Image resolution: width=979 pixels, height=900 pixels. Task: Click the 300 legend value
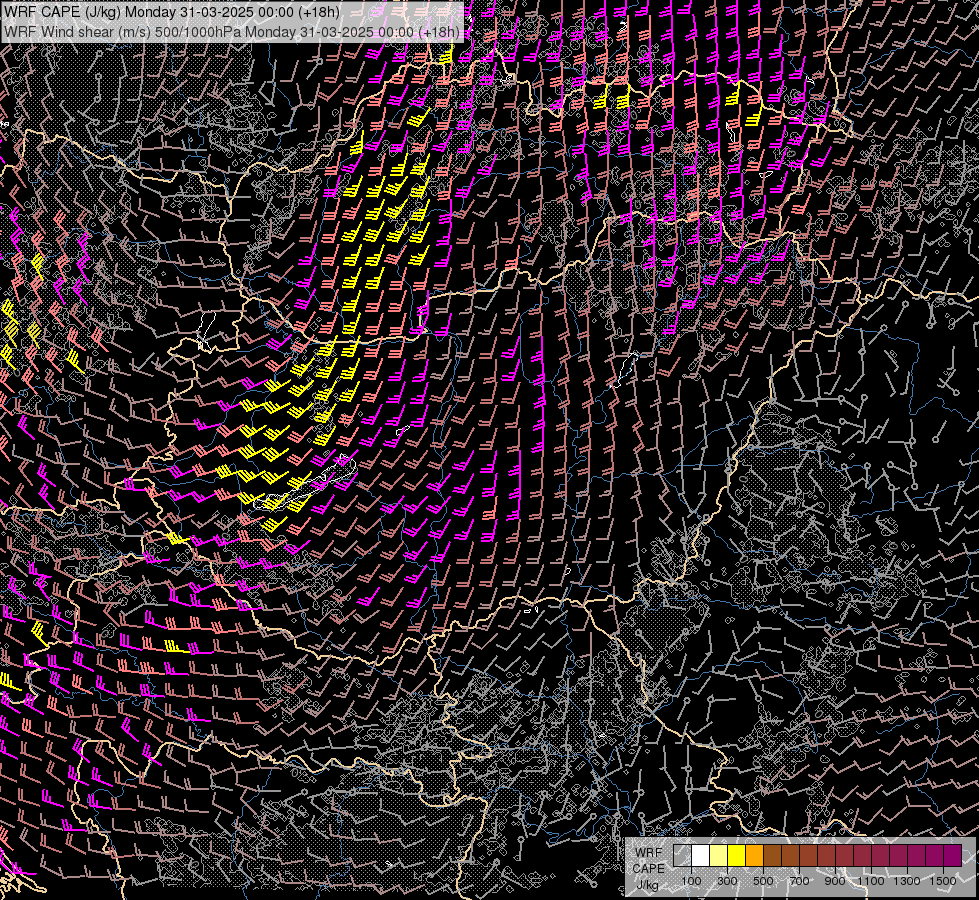point(727,881)
